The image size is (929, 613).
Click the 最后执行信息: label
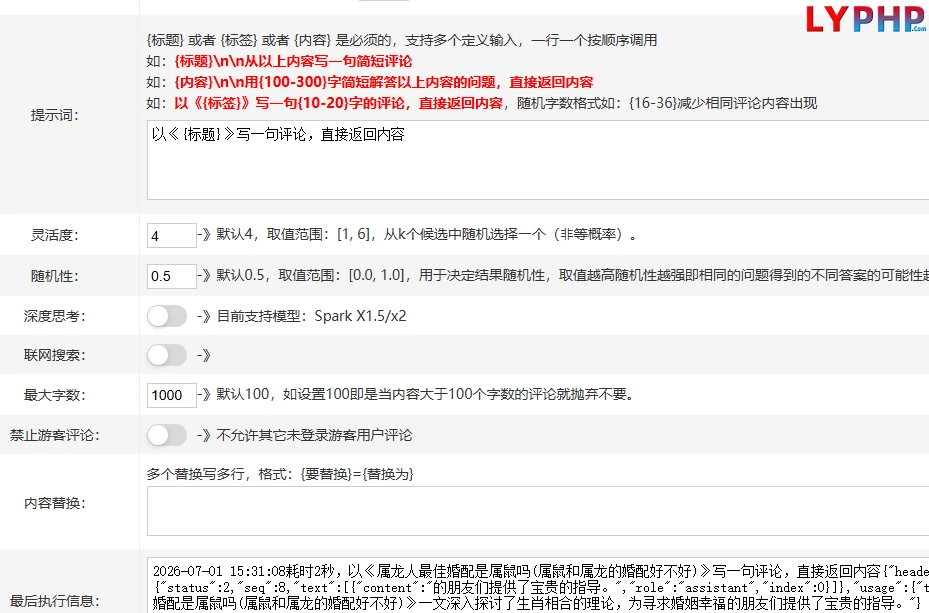(x=55, y=601)
